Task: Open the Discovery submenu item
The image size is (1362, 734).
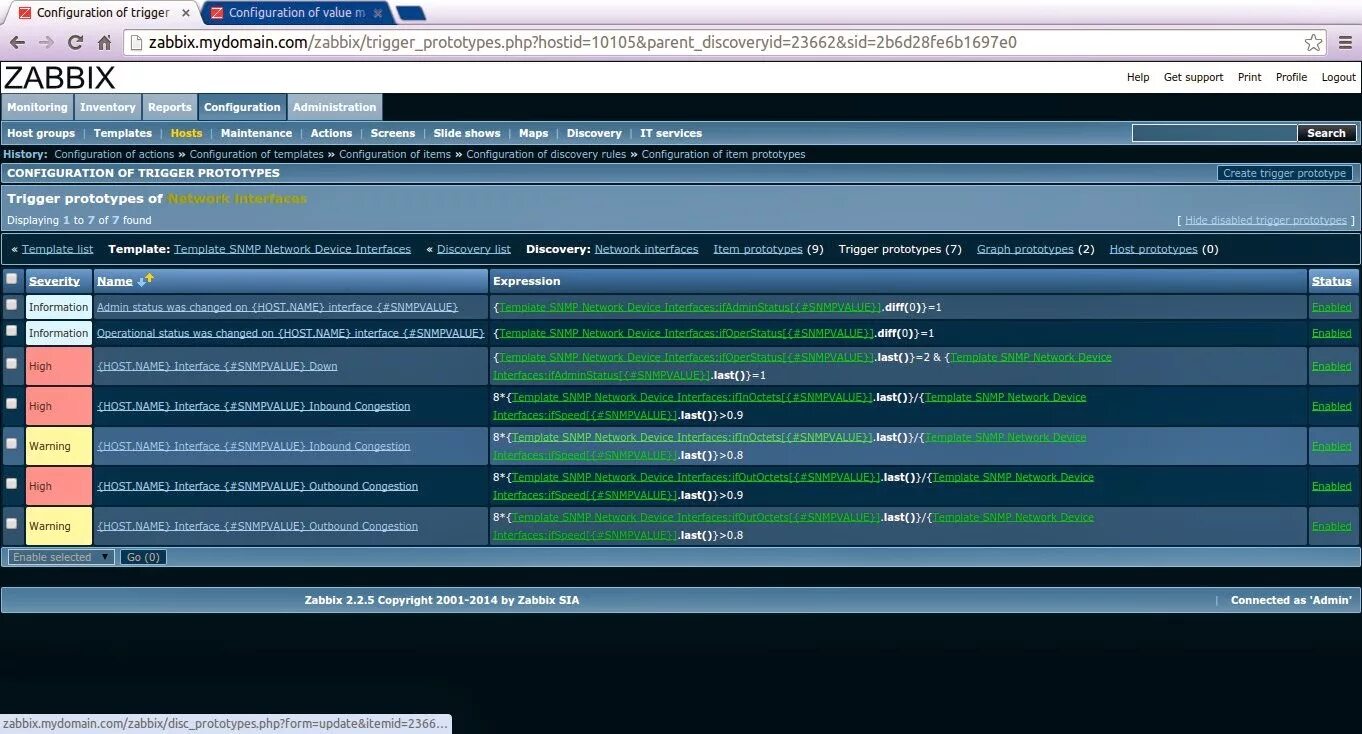Action: click(594, 133)
